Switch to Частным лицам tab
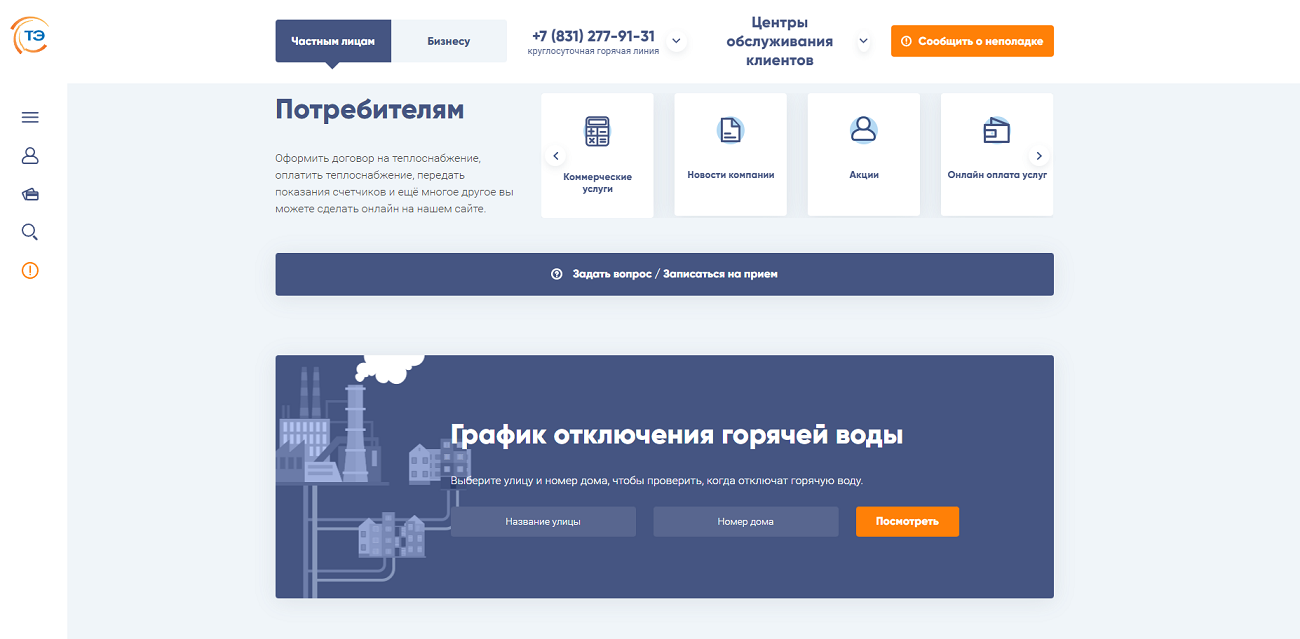 tap(333, 41)
